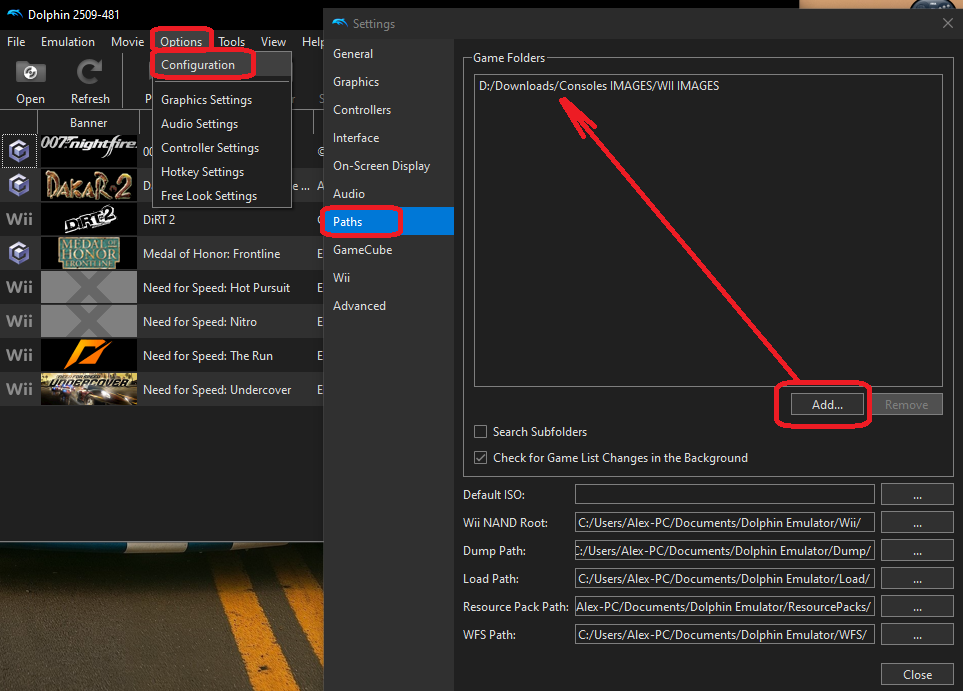Select the D:/Downloads game folder entry
Screen dimensions: 963x691
click(x=598, y=86)
